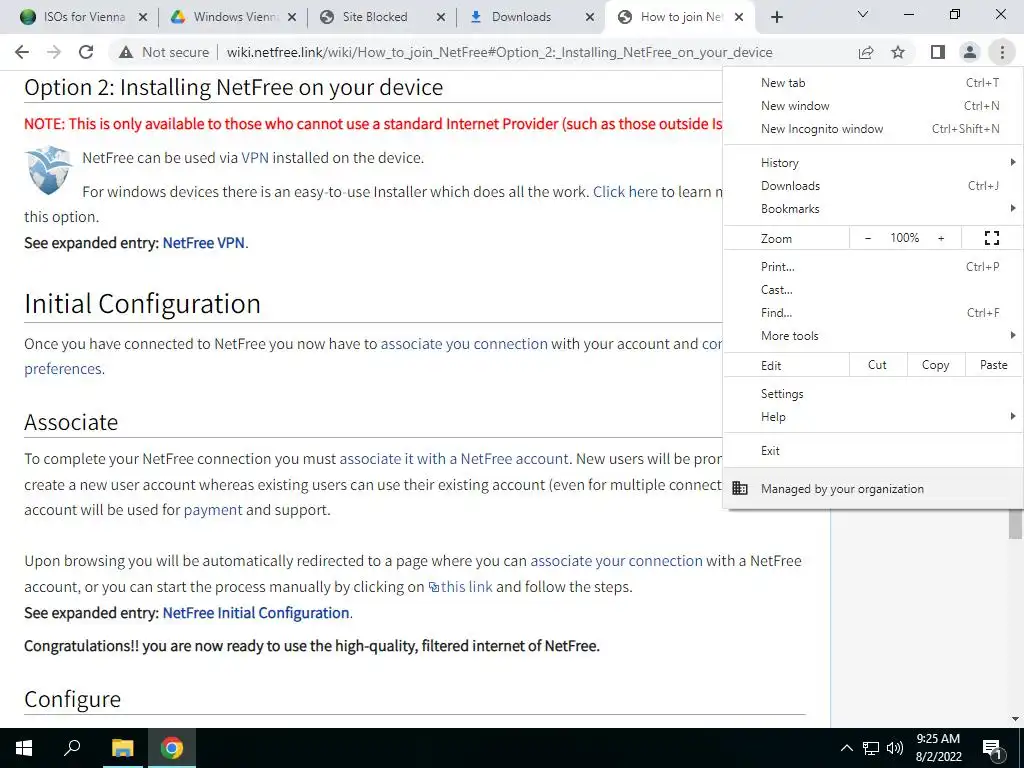Click Copy in the Edit row
Image resolution: width=1024 pixels, height=768 pixels.
pos(935,365)
